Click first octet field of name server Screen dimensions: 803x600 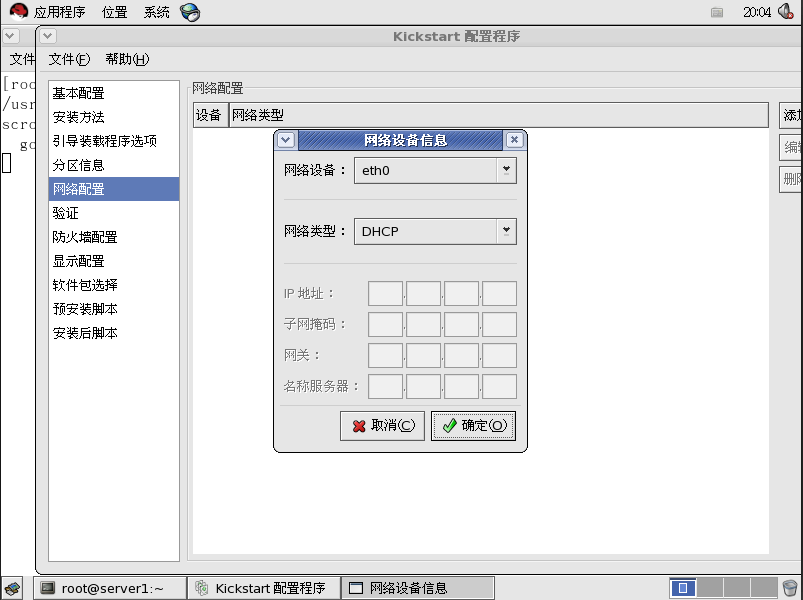[x=385, y=387]
